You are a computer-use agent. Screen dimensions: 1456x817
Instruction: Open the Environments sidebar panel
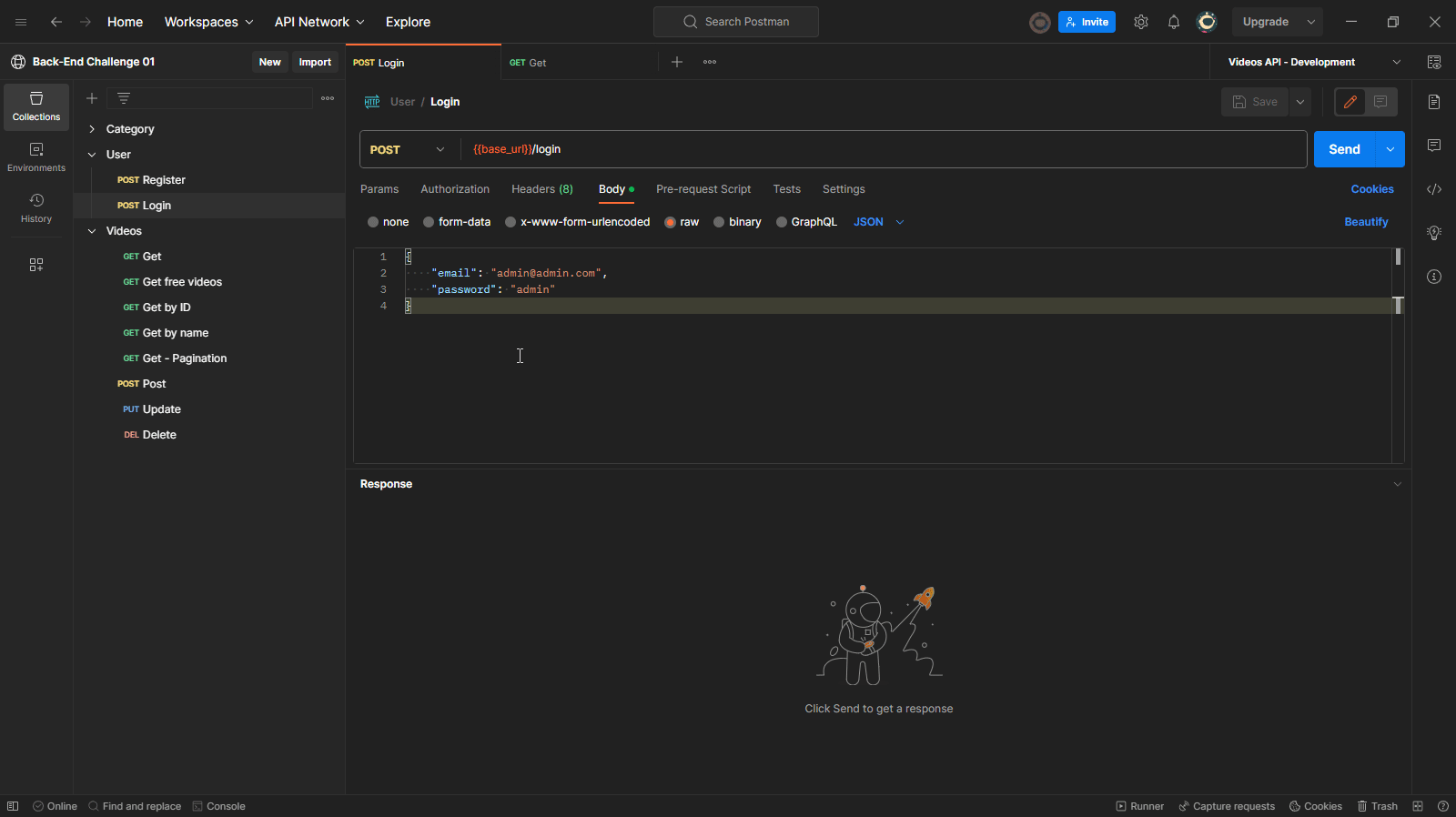point(36,157)
